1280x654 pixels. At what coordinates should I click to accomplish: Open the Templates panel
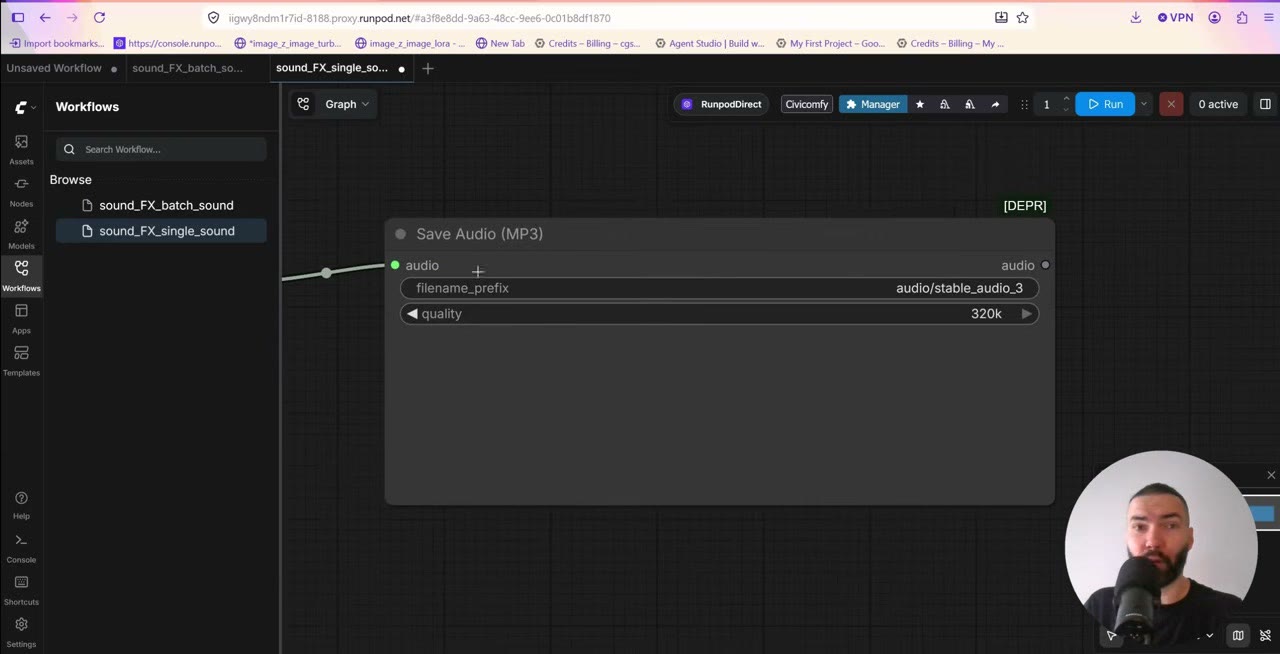pyautogui.click(x=21, y=360)
